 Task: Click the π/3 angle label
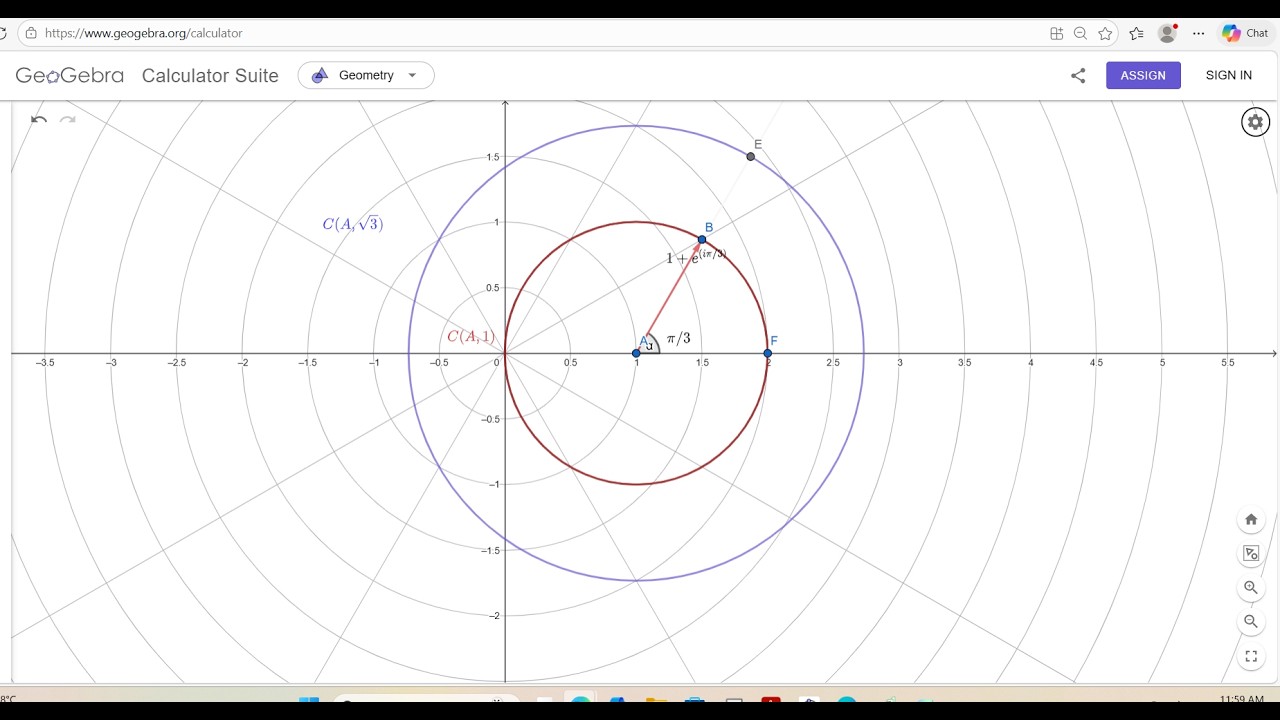679,339
